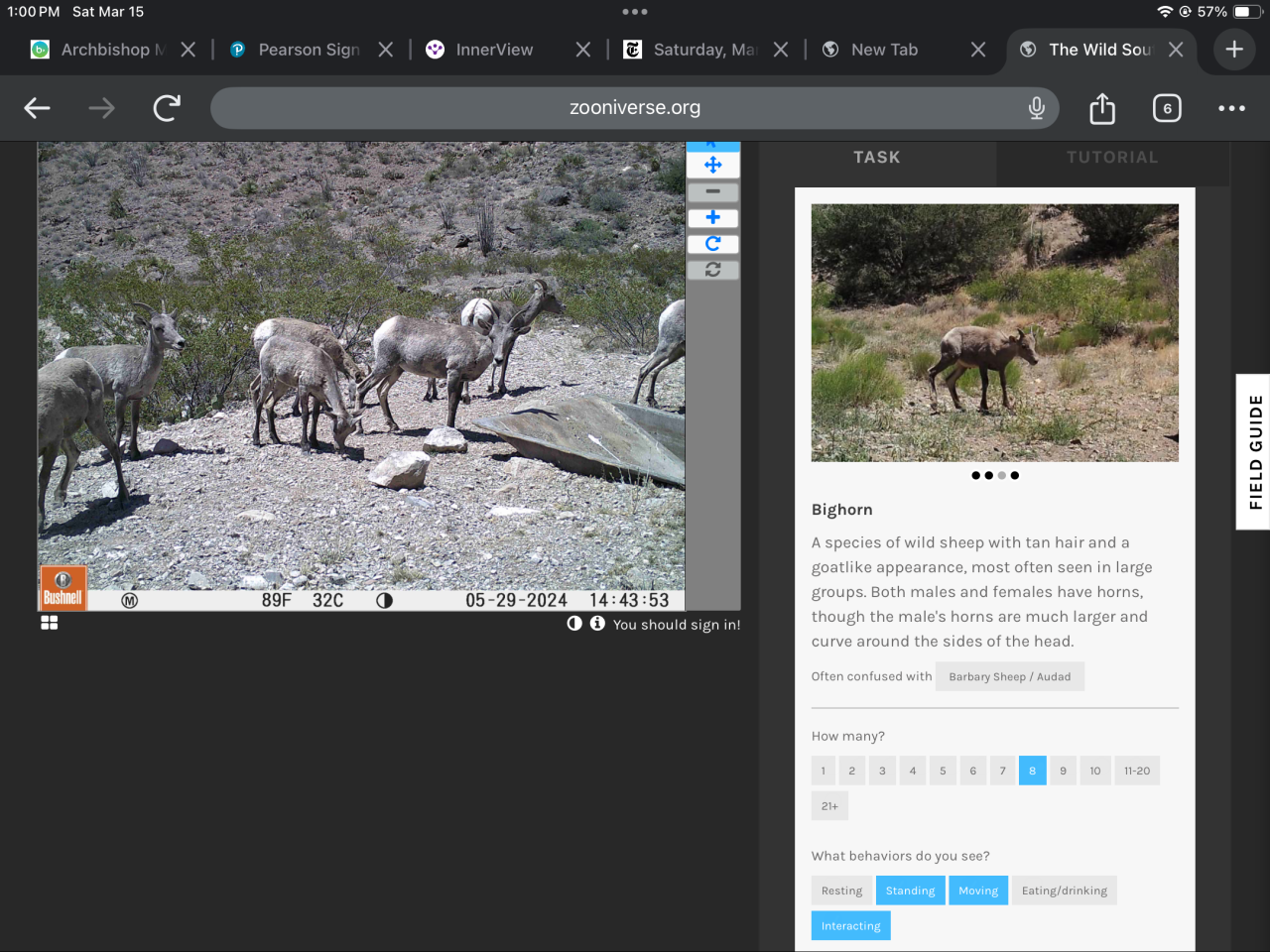Select Eating/drinking behavior

(x=1064, y=891)
